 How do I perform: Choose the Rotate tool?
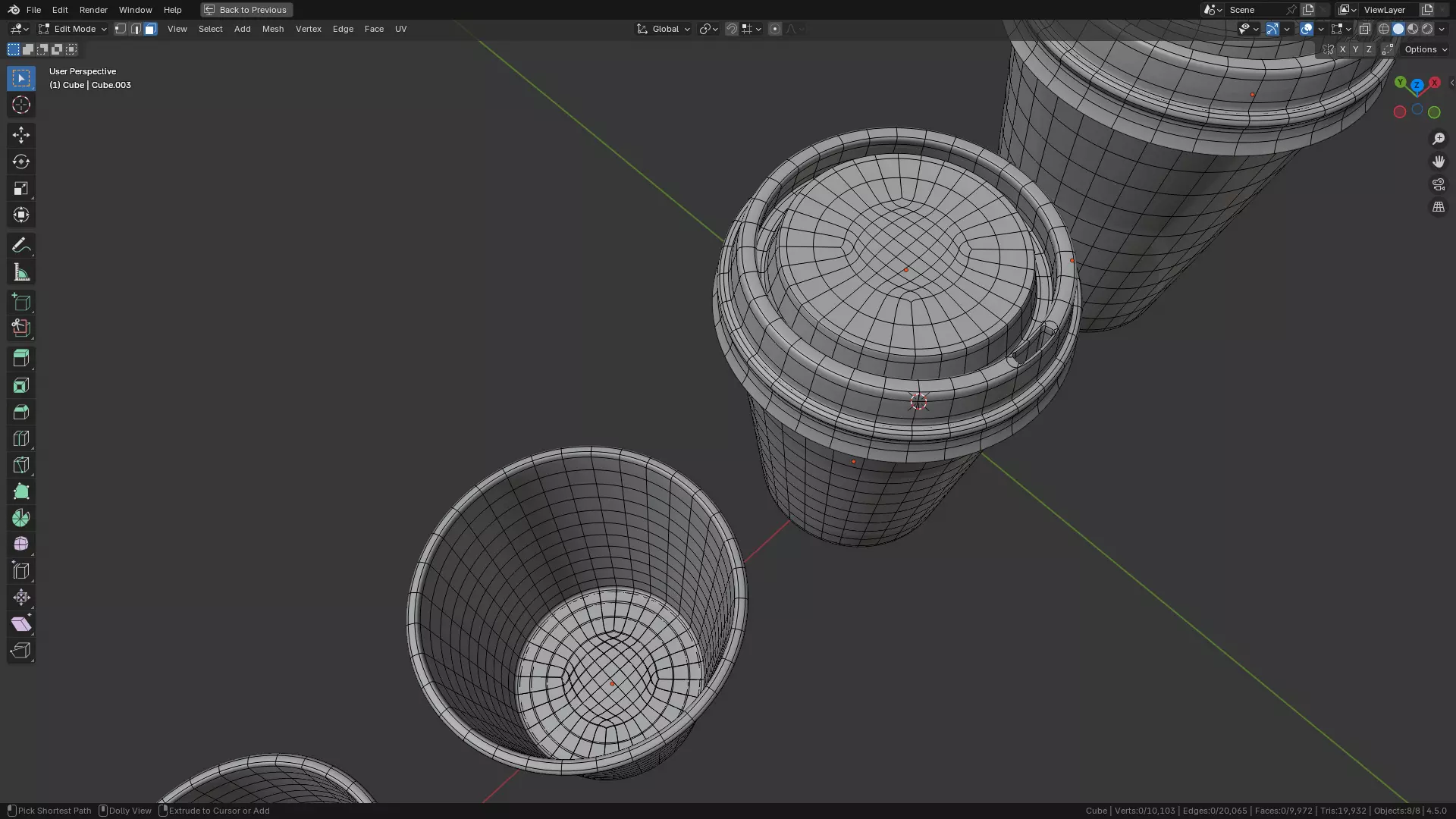pyautogui.click(x=21, y=162)
